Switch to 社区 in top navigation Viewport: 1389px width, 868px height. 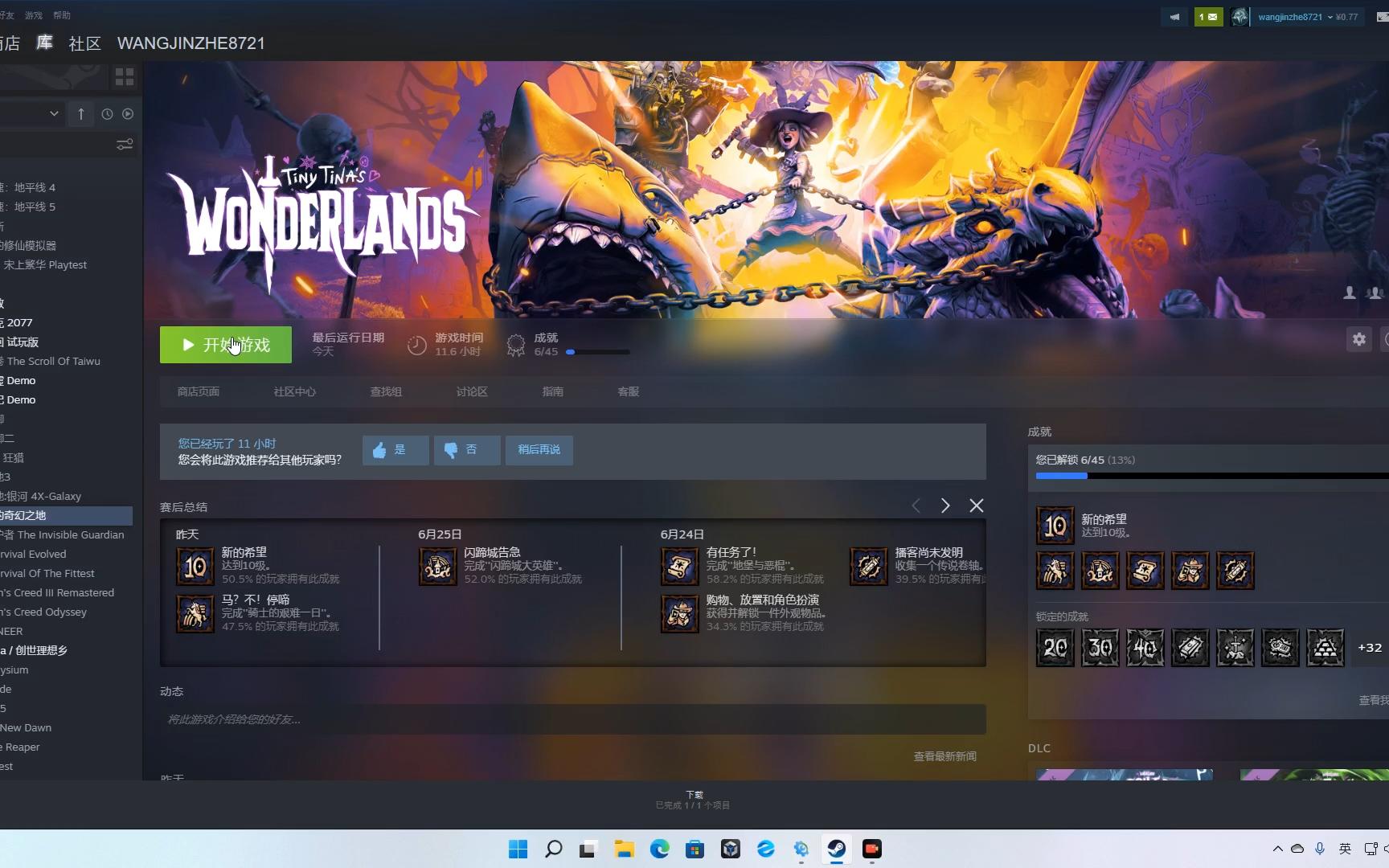tap(85, 43)
